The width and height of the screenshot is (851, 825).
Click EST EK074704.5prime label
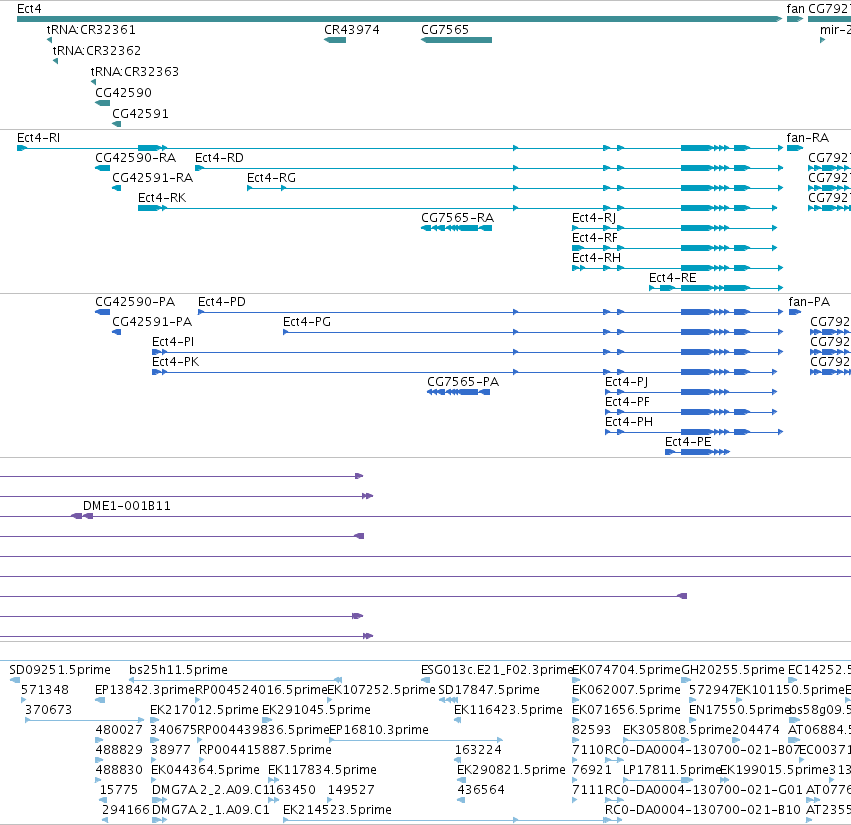pos(626,670)
